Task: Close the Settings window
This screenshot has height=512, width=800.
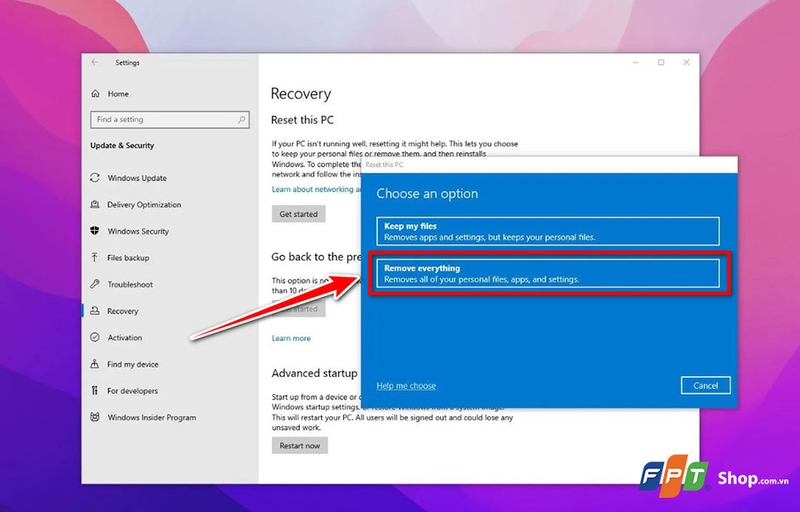Action: tap(686, 62)
